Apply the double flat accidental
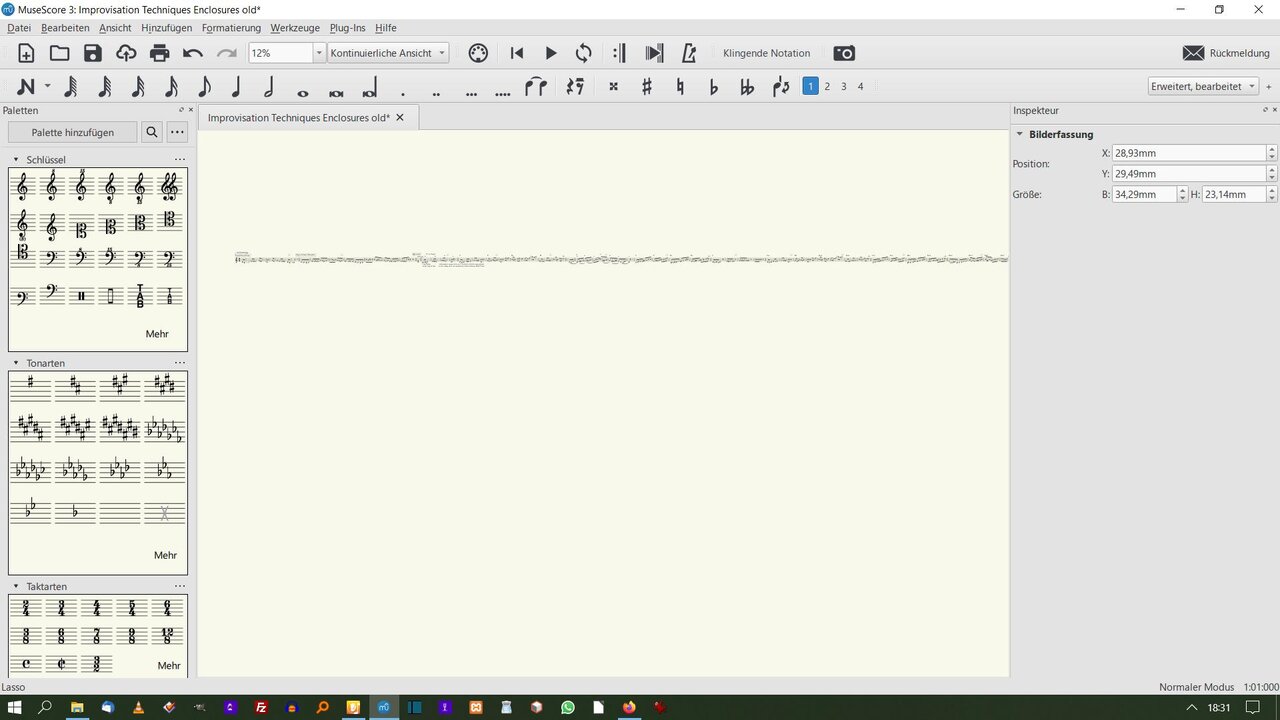Image resolution: width=1280 pixels, height=720 pixels. pyautogui.click(x=747, y=87)
